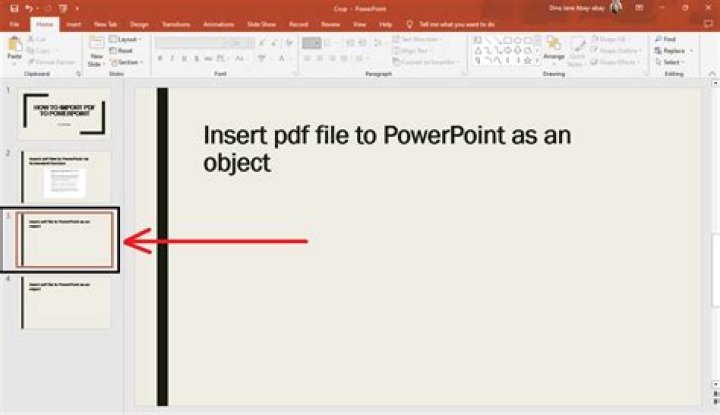Open the Text Direction dropdown
Screen dimensions: 720x415
coord(417,39)
